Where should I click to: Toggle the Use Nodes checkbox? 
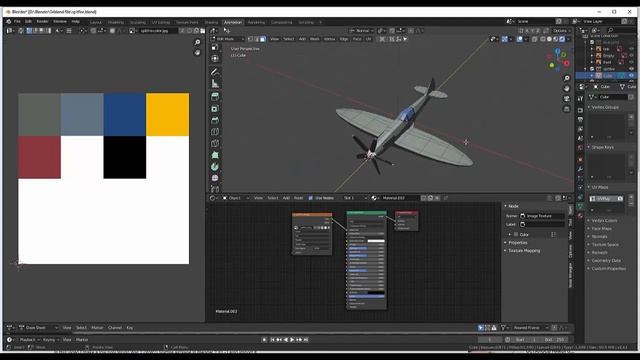(x=311, y=198)
